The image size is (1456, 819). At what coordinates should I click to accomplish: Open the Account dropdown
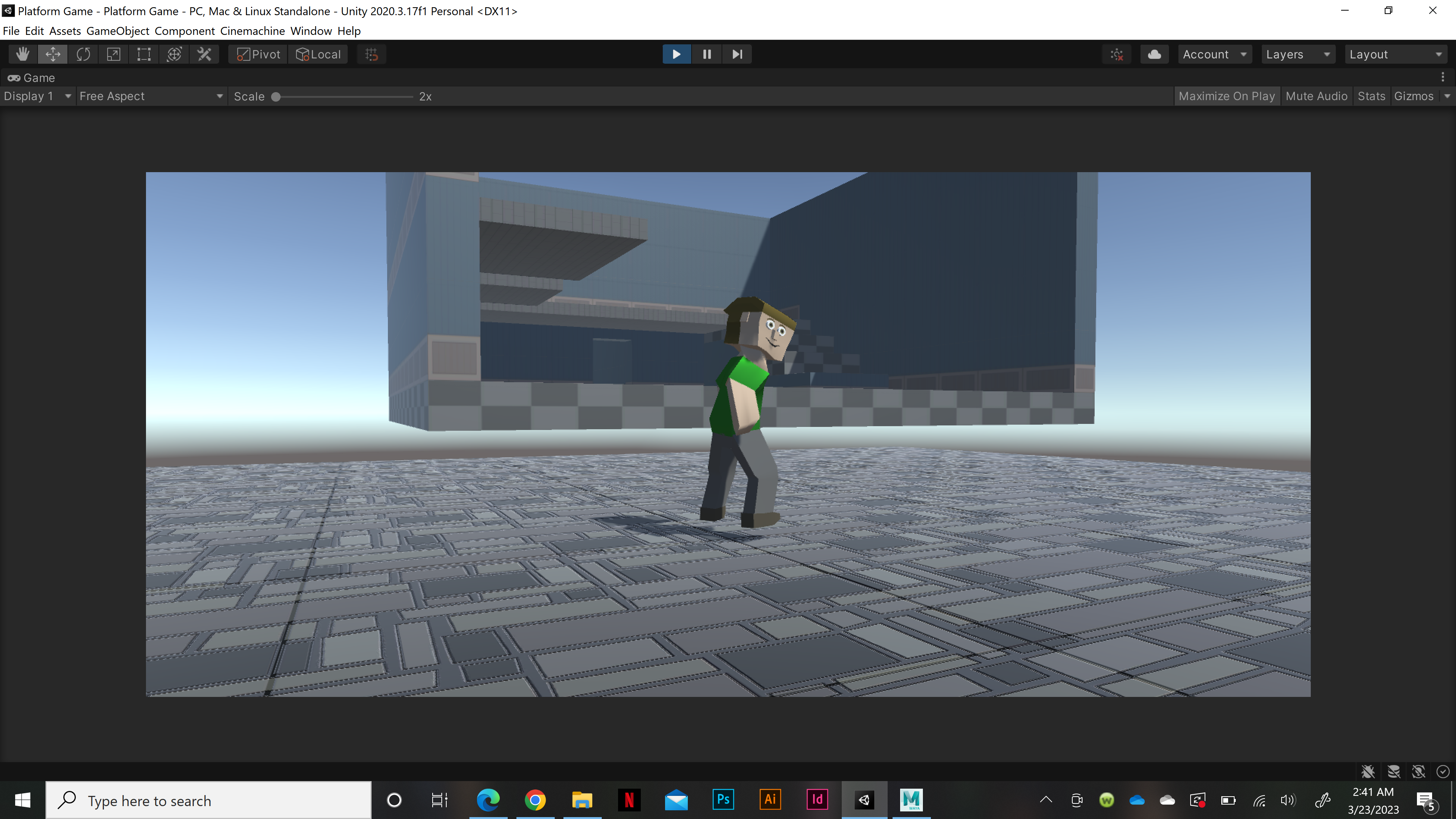(x=1214, y=54)
